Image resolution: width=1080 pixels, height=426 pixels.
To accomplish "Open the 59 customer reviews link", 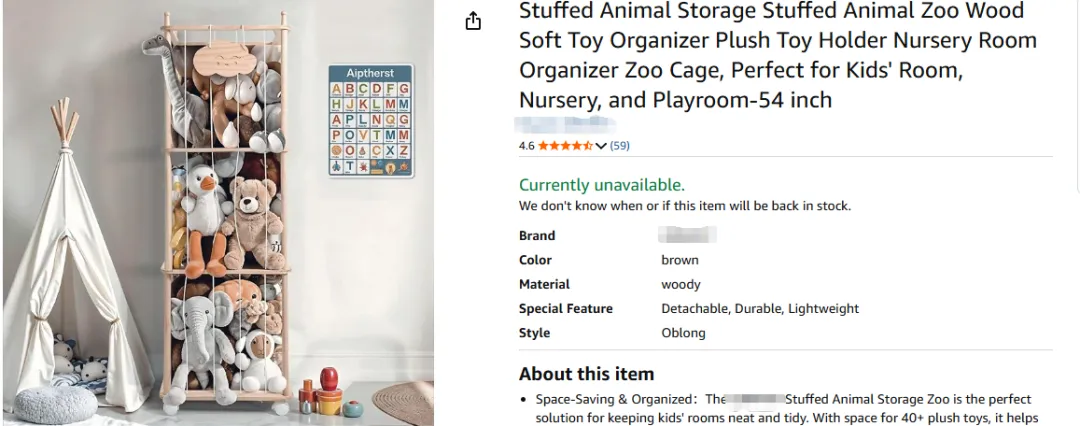I will (x=620, y=146).
